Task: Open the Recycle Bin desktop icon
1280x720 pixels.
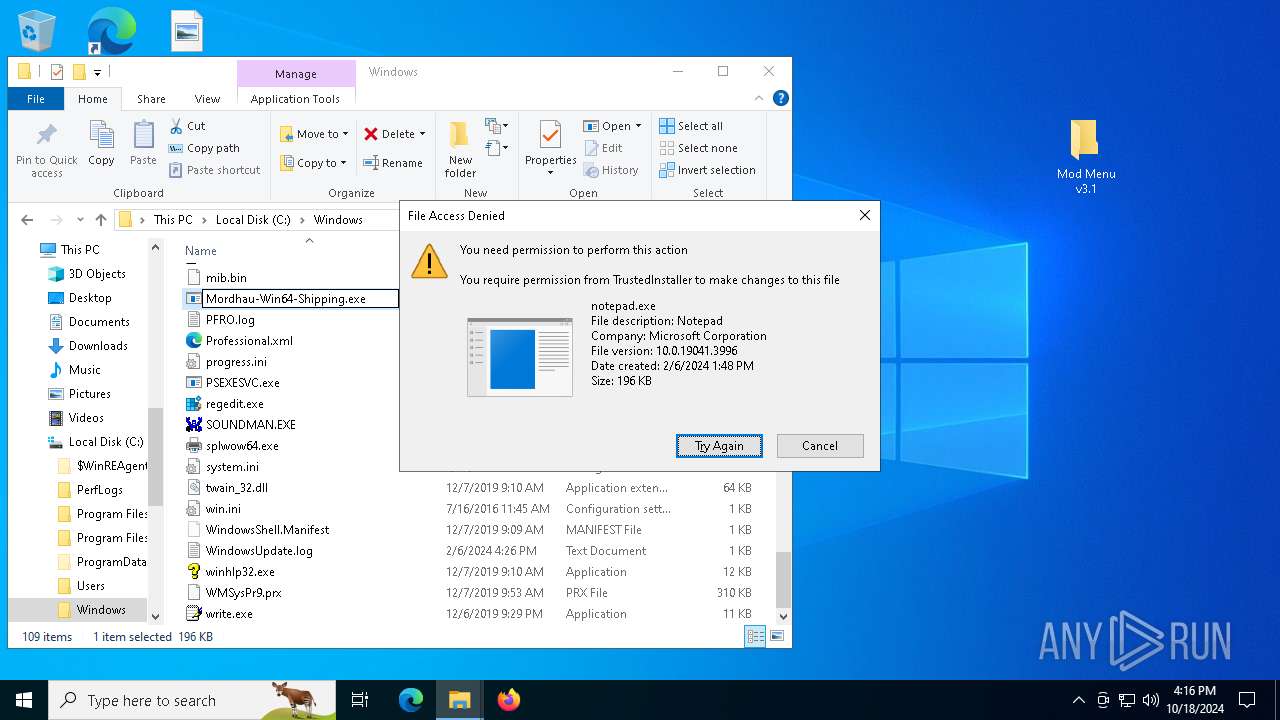Action: pos(37,31)
